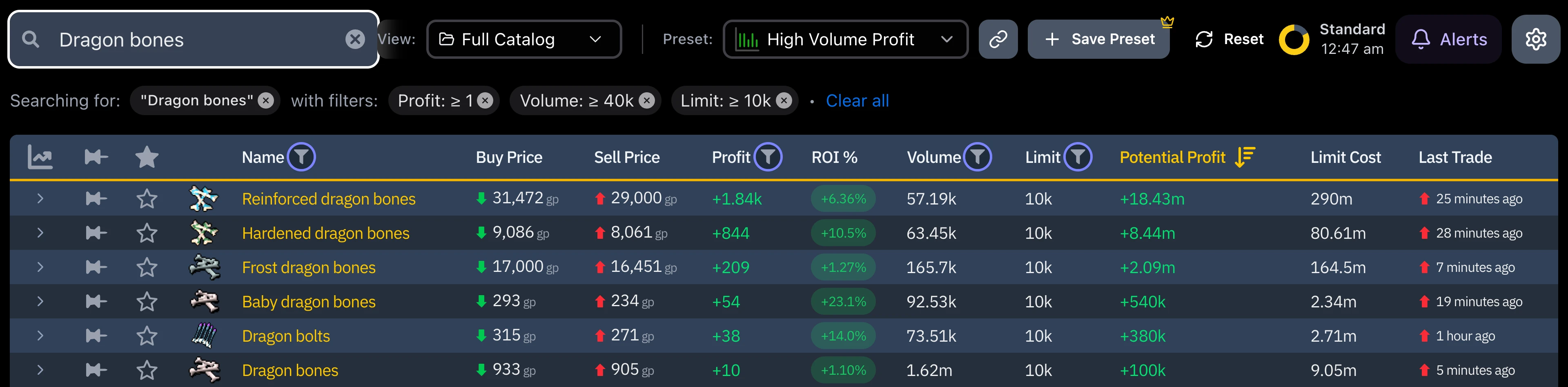Pin the Dragon bolts row
1568x387 pixels.
pos(96,336)
